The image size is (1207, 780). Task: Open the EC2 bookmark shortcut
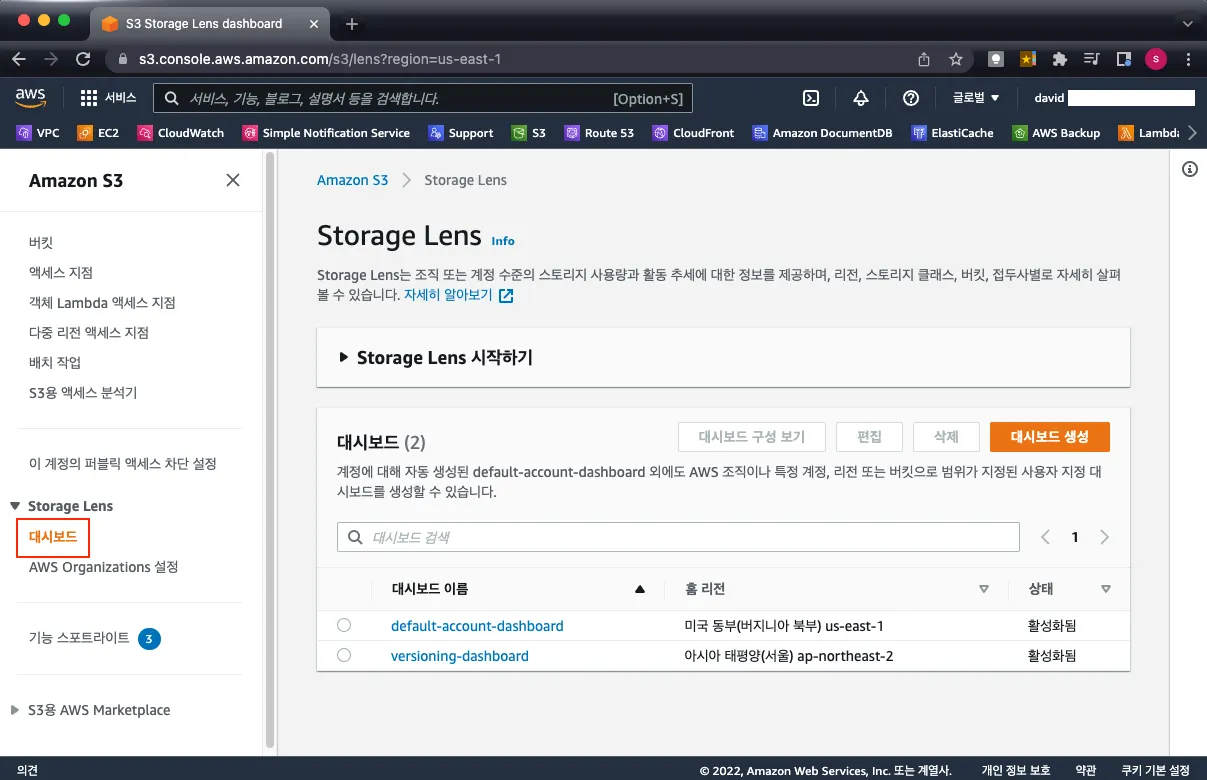tap(98, 132)
